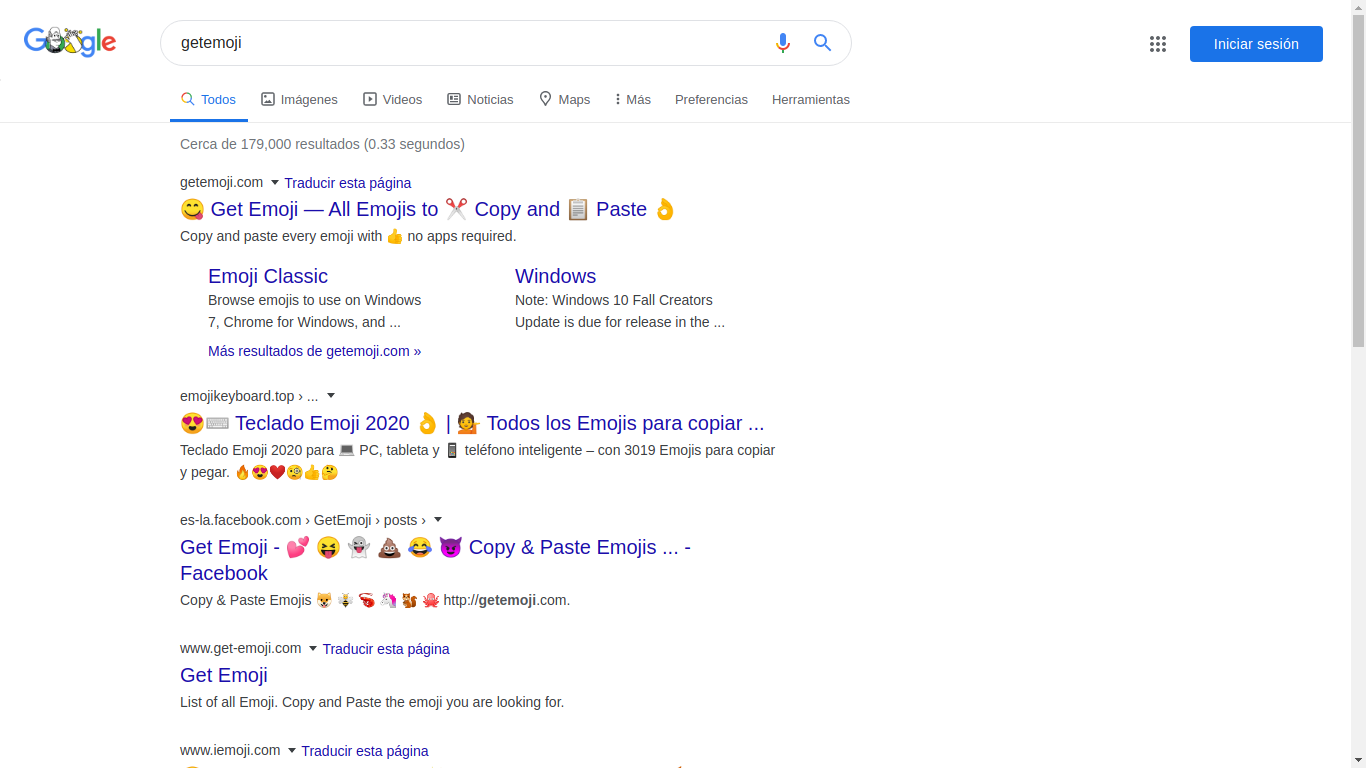Switch to the Imágenes tab
The image size is (1366, 768).
[x=299, y=100]
